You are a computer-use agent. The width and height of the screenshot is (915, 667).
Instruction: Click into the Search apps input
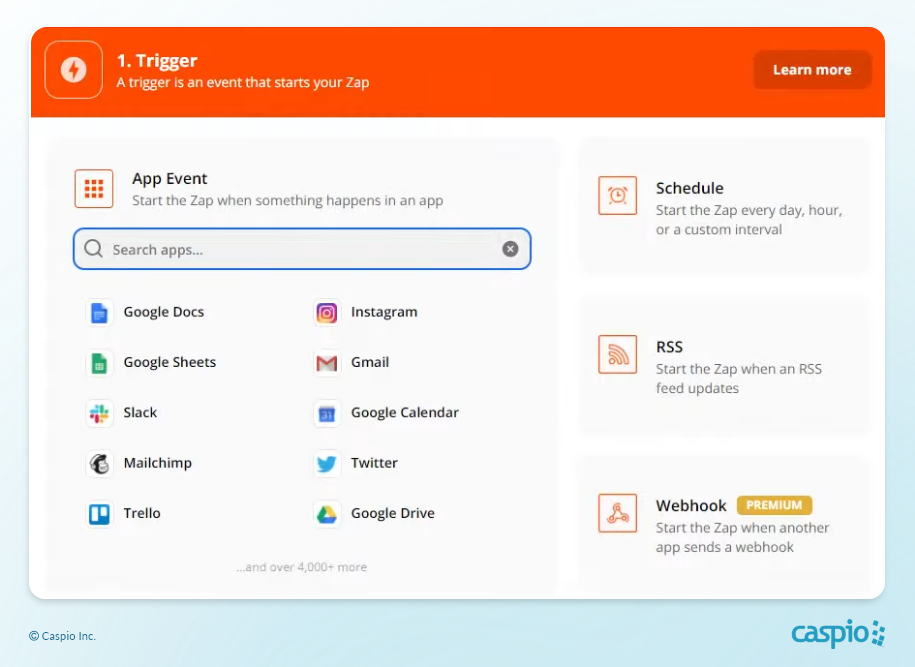point(300,250)
